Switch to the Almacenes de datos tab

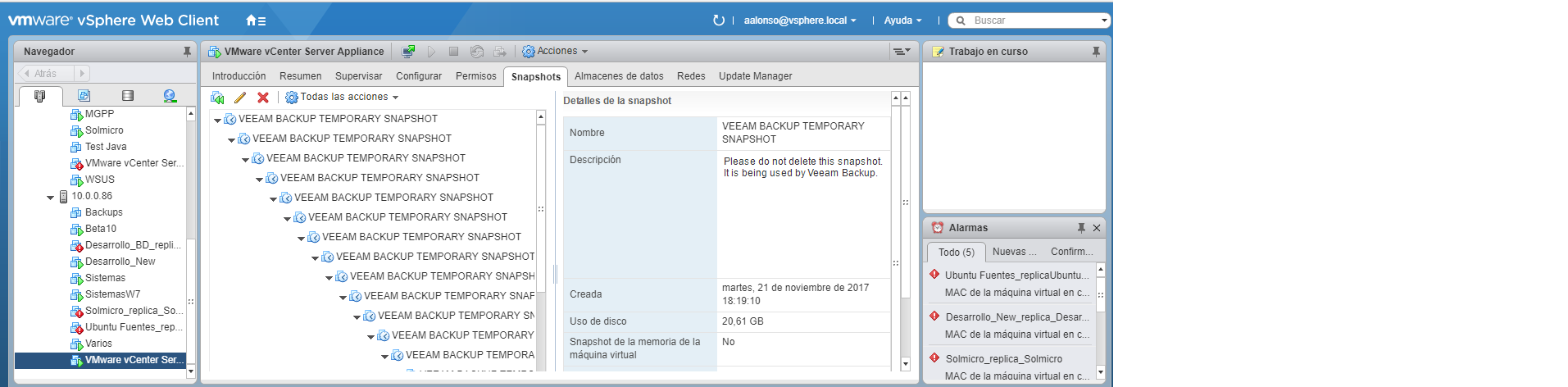[x=619, y=76]
